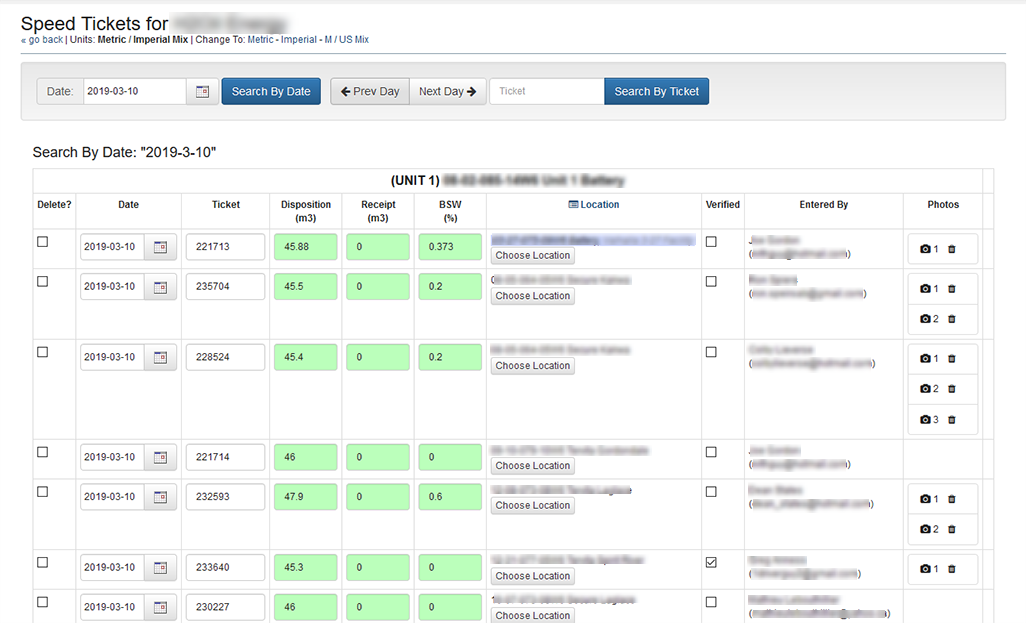Viewport: 1026px width, 623px height.
Task: Mark ticket 228524 as Verified
Action: (711, 352)
